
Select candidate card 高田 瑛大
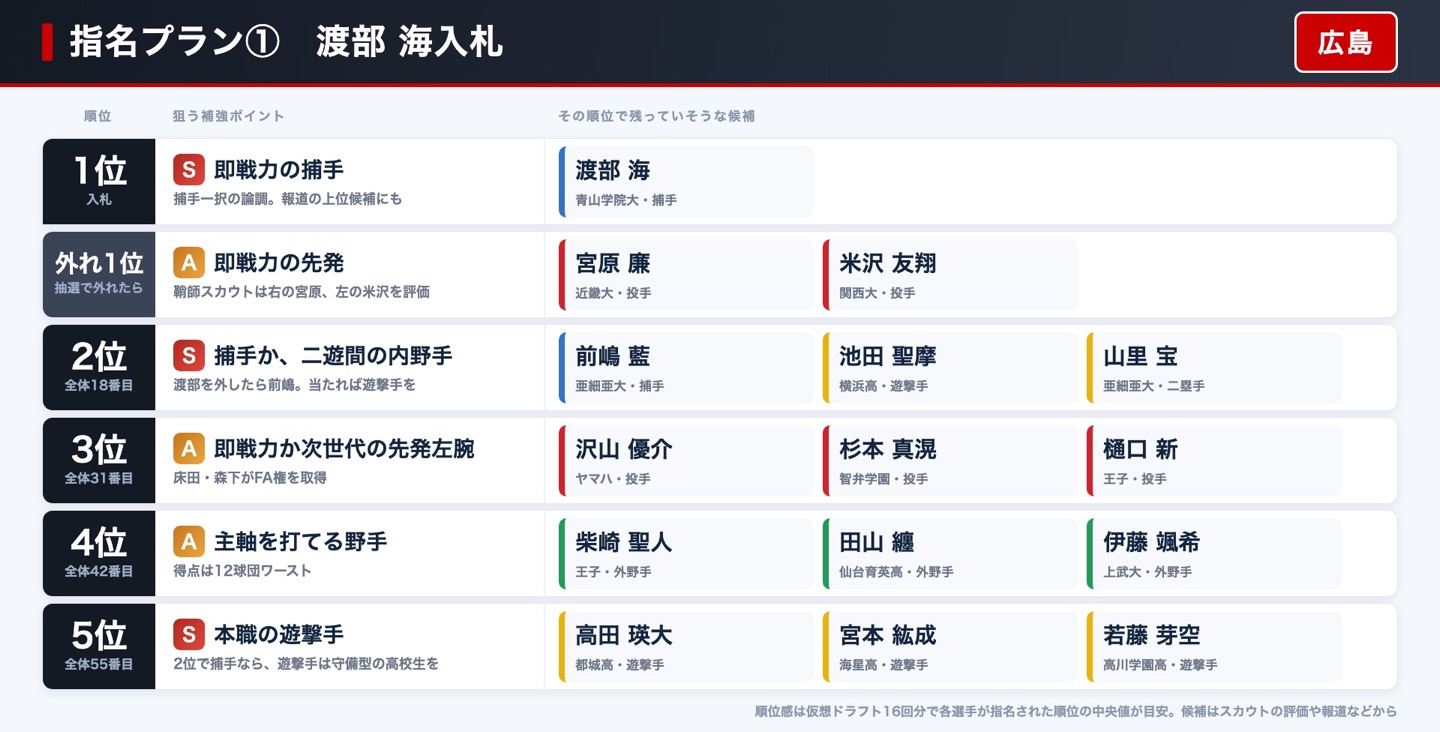[x=686, y=647]
